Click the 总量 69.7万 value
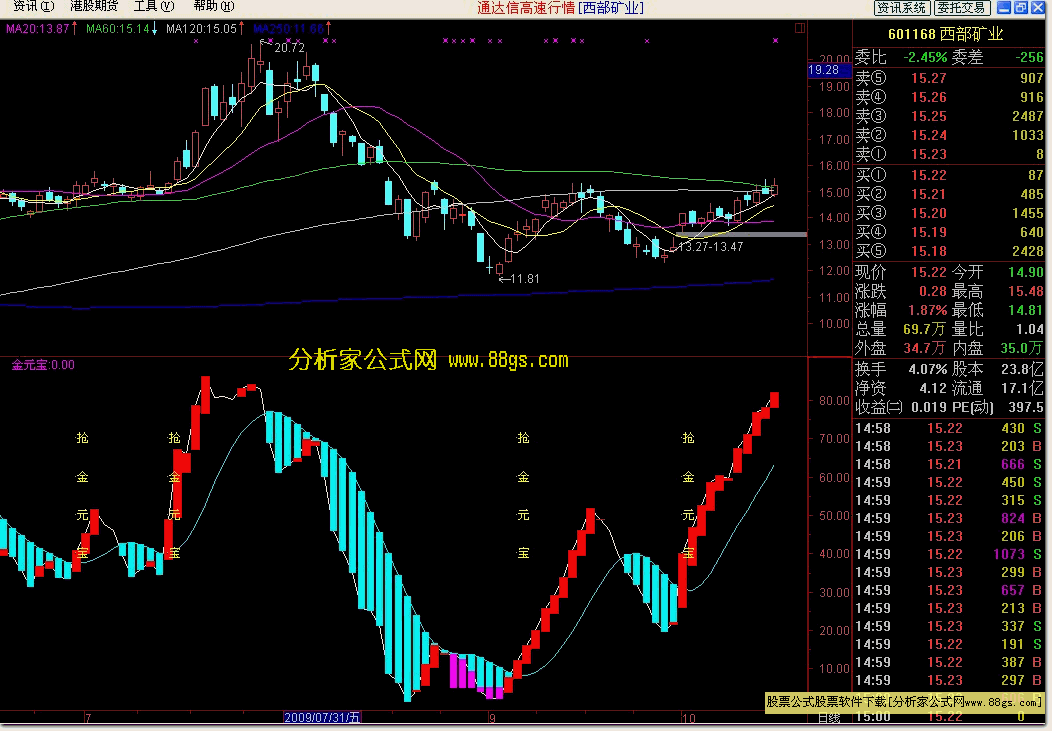Viewport: 1052px width, 731px height. point(924,329)
